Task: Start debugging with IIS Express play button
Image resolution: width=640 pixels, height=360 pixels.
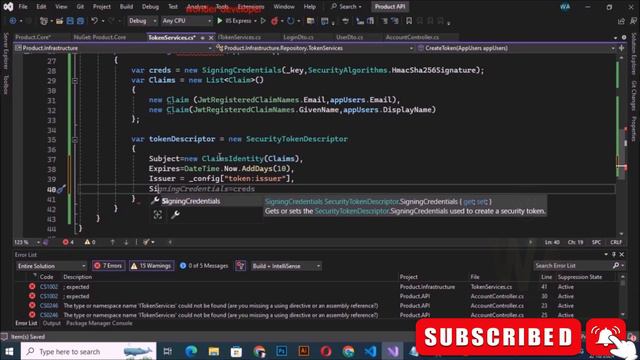Action: (220, 20)
